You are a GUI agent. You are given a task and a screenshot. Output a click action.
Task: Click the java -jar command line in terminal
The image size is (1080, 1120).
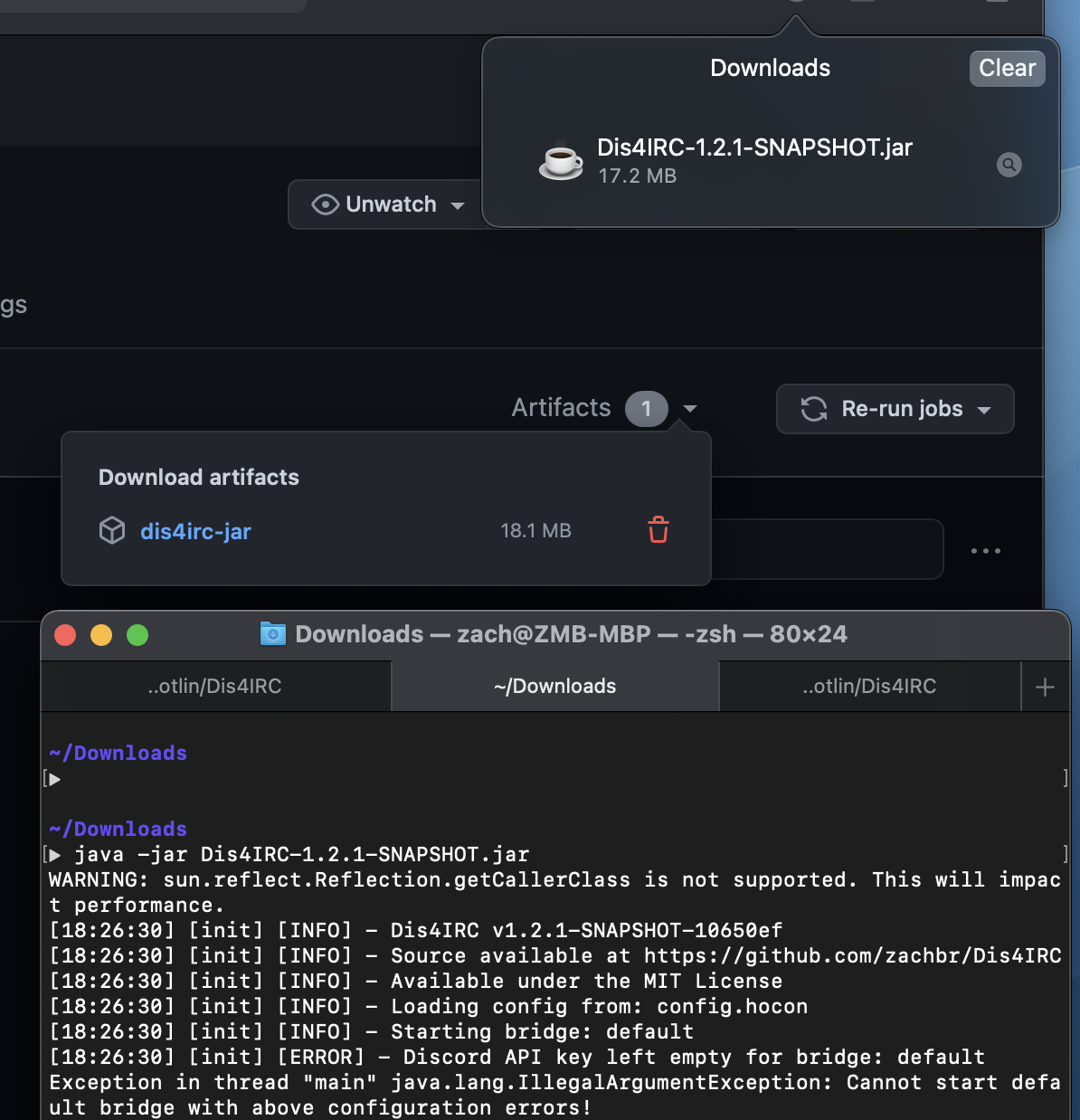(x=302, y=854)
